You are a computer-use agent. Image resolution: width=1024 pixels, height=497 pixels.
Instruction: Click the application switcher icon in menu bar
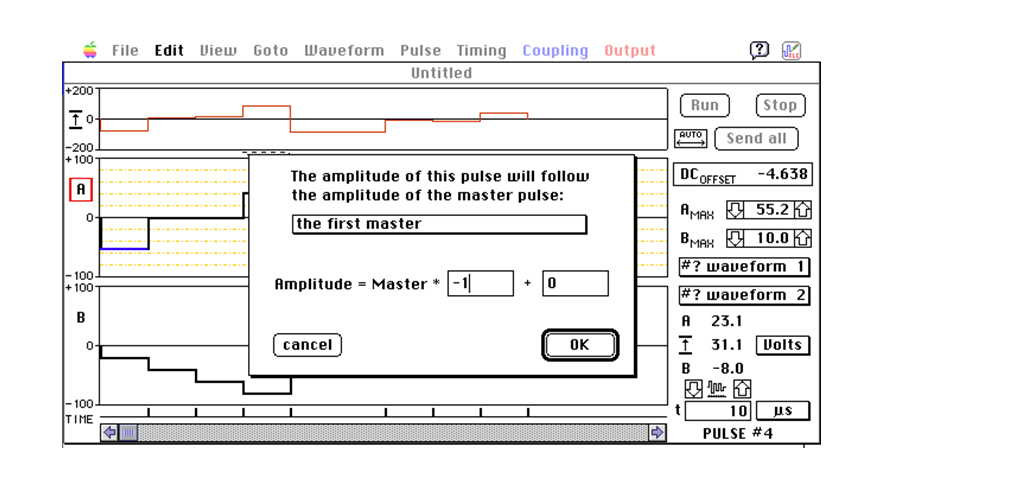(792, 50)
